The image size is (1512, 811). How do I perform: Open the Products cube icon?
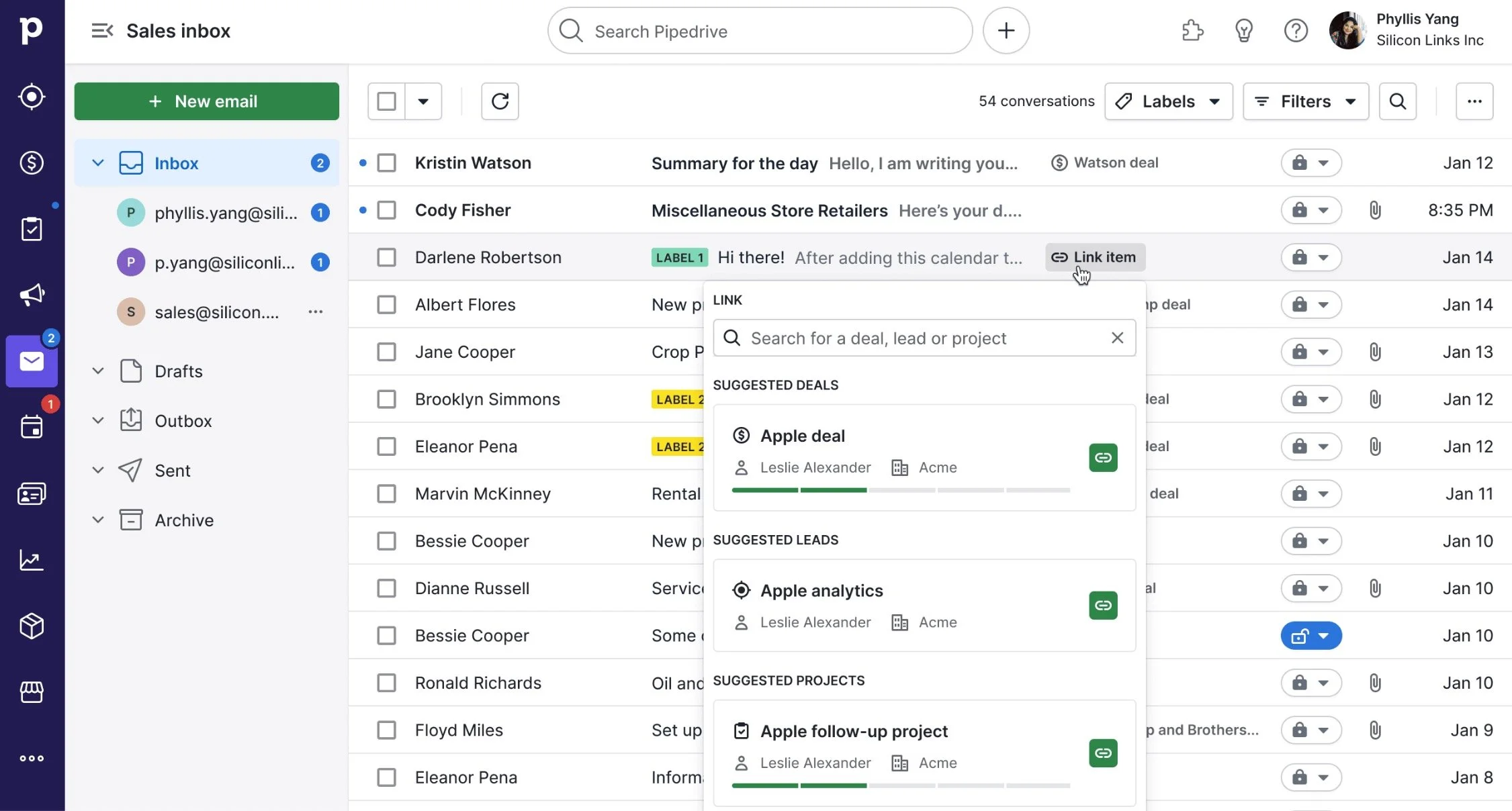click(32, 626)
